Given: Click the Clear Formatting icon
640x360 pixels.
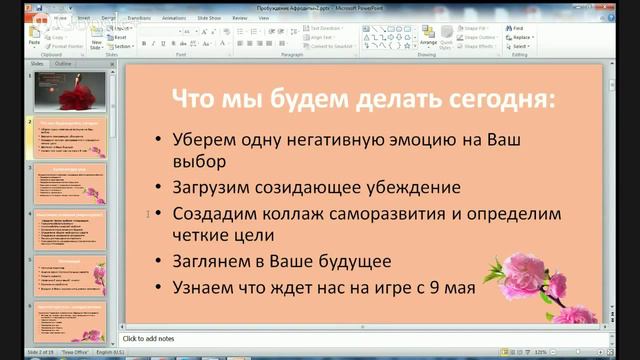Looking at the screenshot, I should pyautogui.click(x=227, y=32).
